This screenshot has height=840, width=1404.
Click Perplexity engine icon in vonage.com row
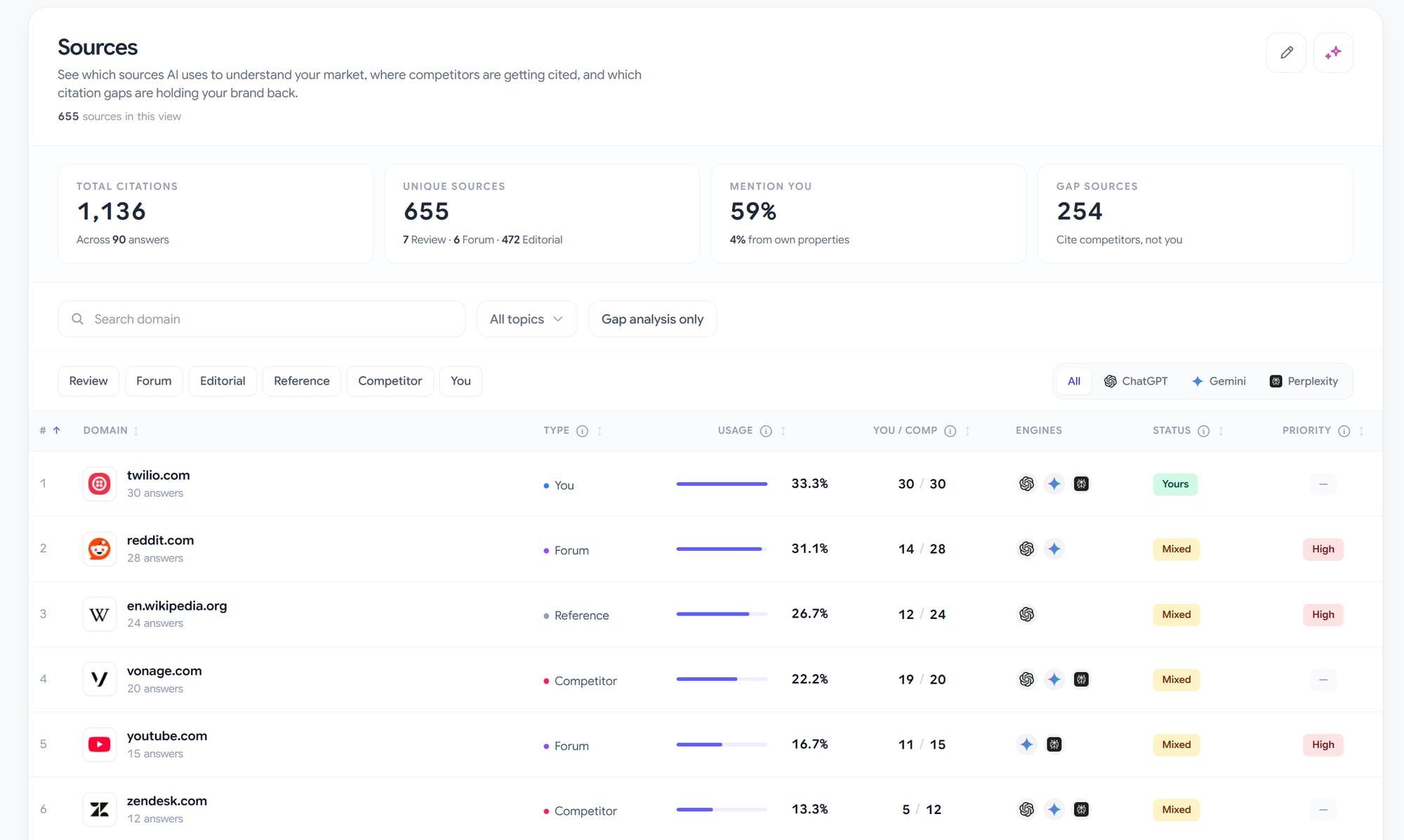pyautogui.click(x=1081, y=679)
